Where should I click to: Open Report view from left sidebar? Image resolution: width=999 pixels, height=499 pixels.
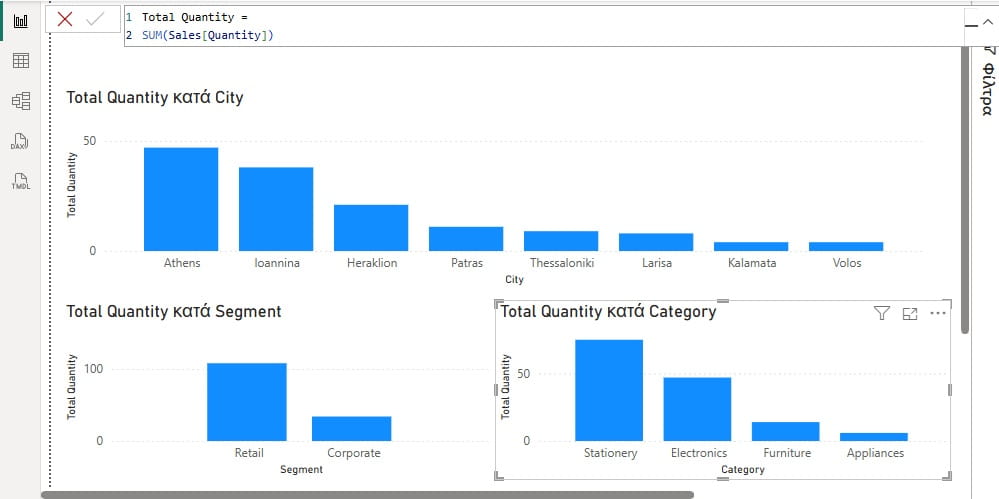(x=21, y=21)
